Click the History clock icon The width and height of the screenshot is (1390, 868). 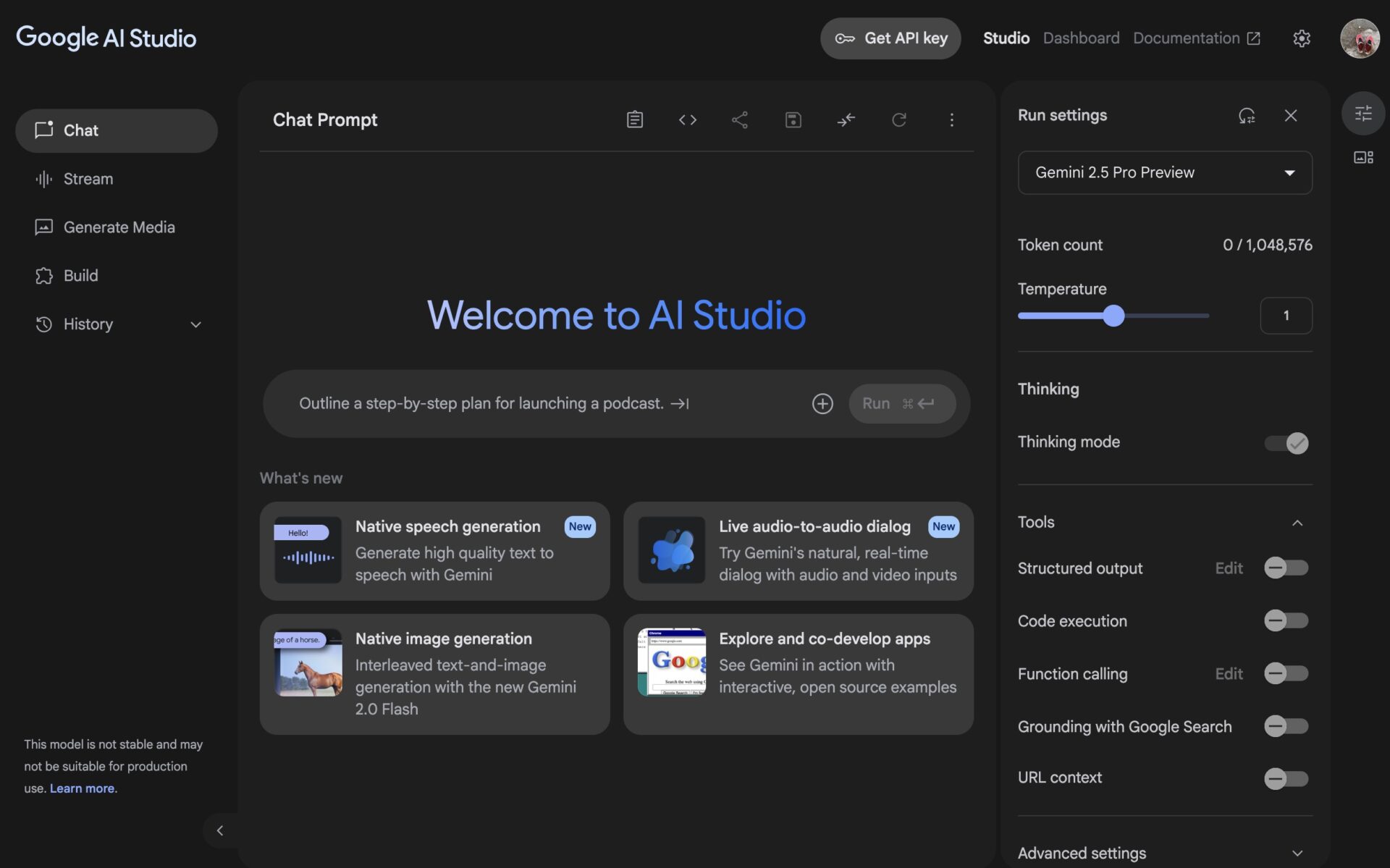43,324
